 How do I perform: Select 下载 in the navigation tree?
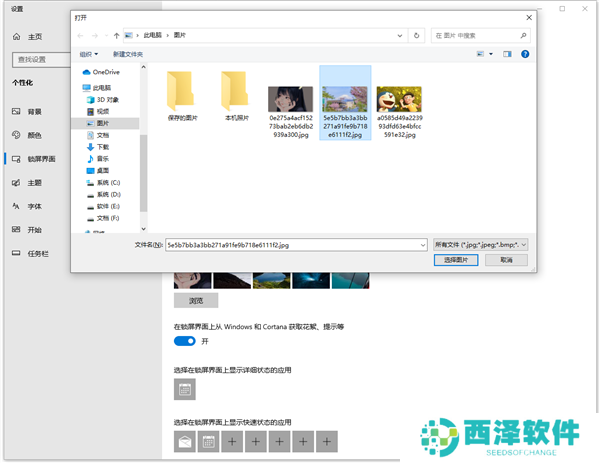pos(98,147)
